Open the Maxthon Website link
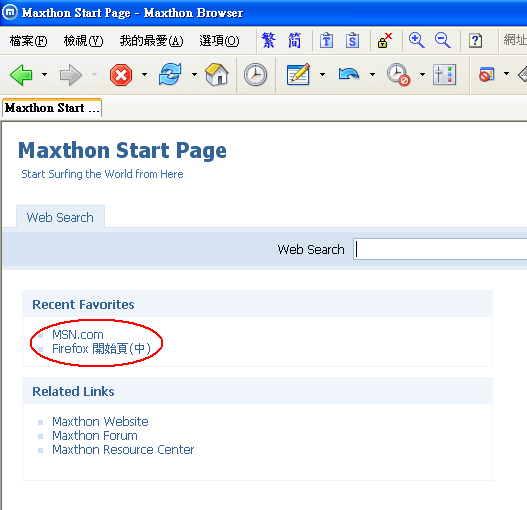Viewport: 527px width, 510px height. click(100, 421)
